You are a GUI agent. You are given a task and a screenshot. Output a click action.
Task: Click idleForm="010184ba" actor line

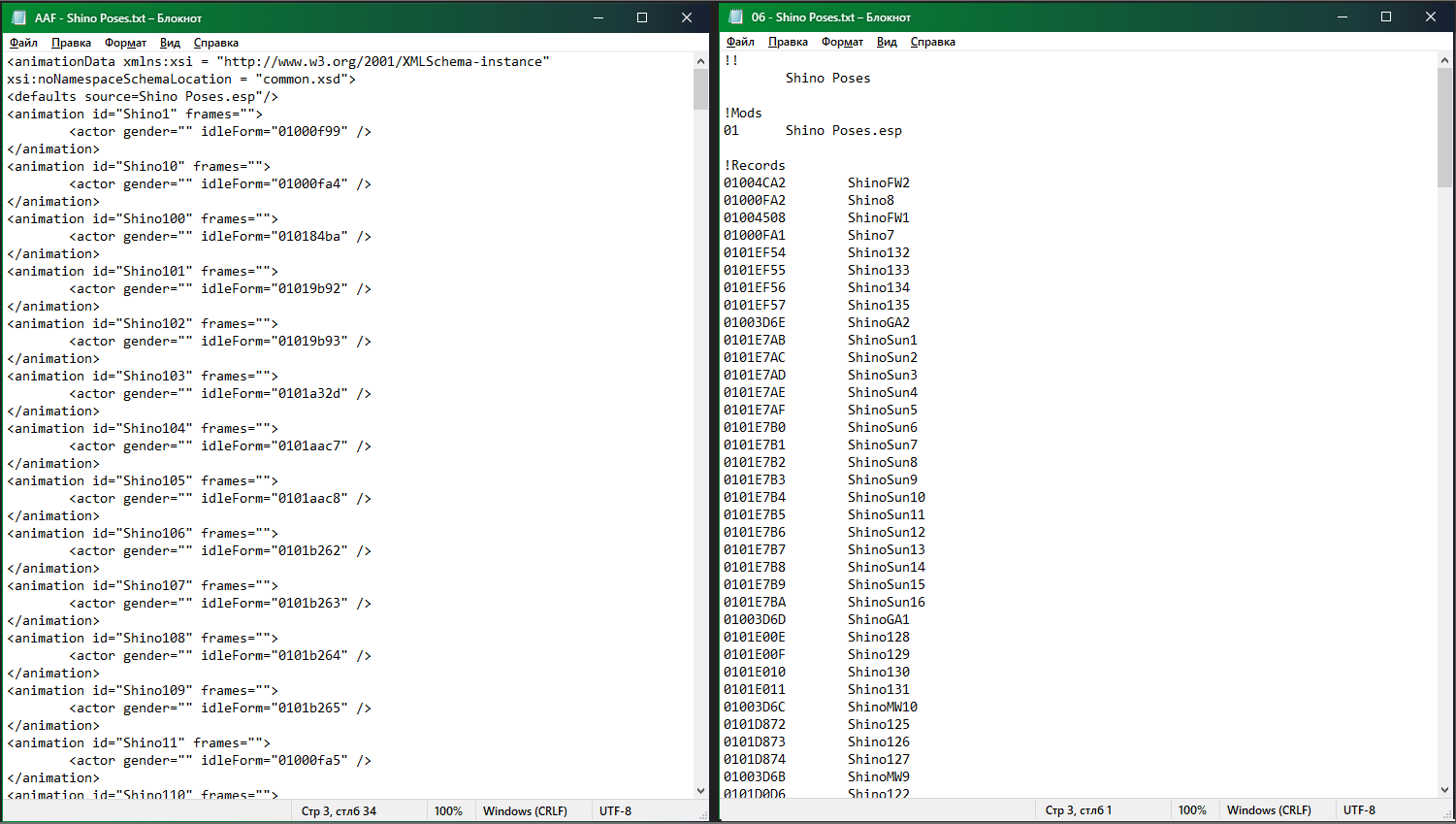pyautogui.click(x=220, y=236)
